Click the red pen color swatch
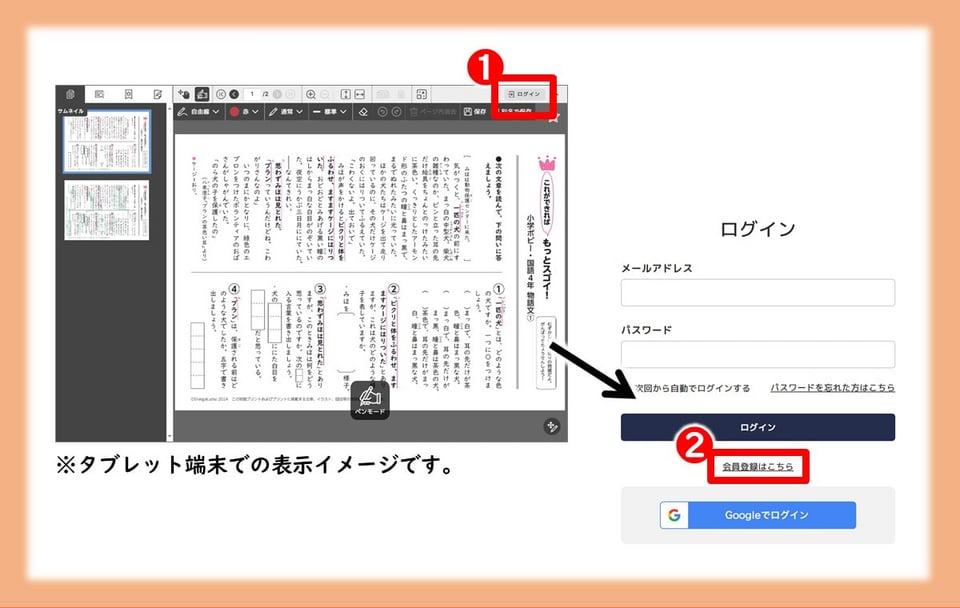This screenshot has height=608, width=960. pos(236,112)
